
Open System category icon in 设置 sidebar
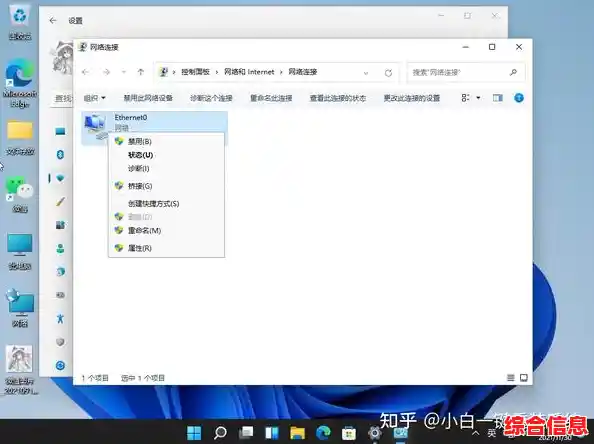(60, 131)
